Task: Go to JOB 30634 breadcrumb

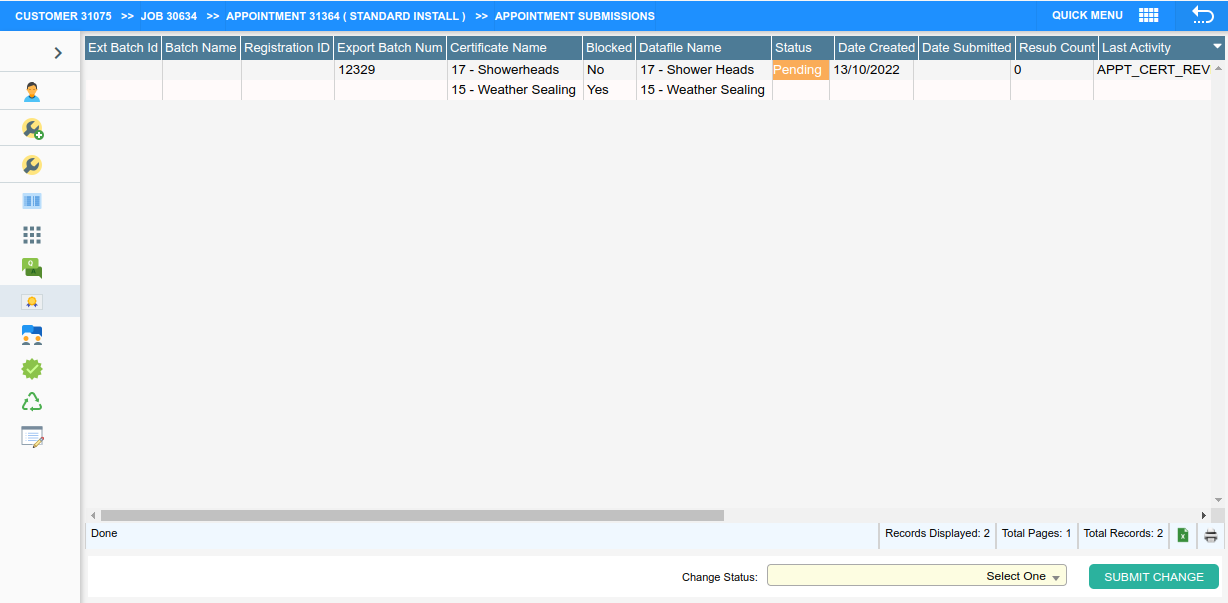Action: (168, 16)
